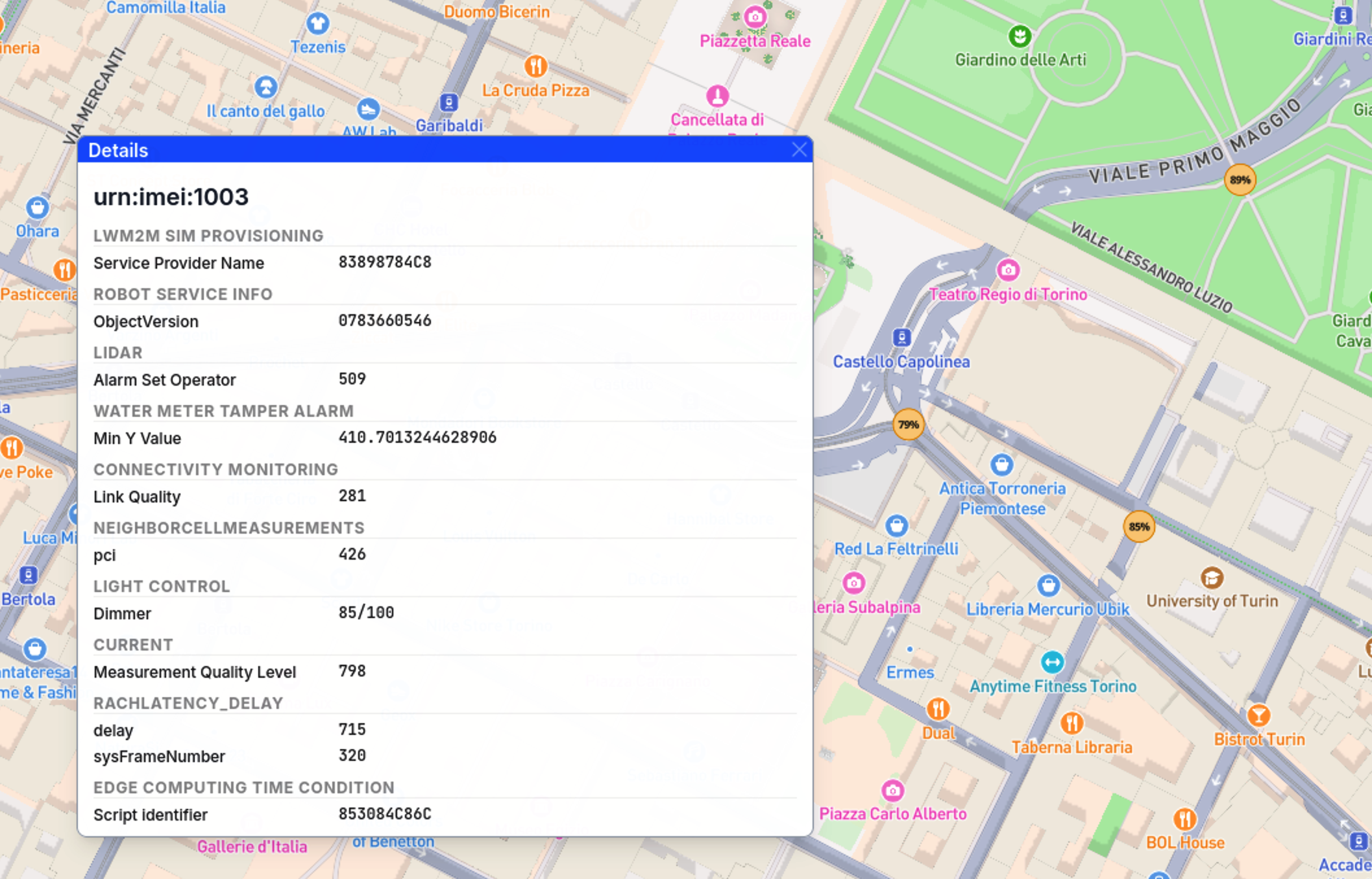The image size is (1372, 879).
Task: Click the 85% device marker
Action: tap(1138, 526)
